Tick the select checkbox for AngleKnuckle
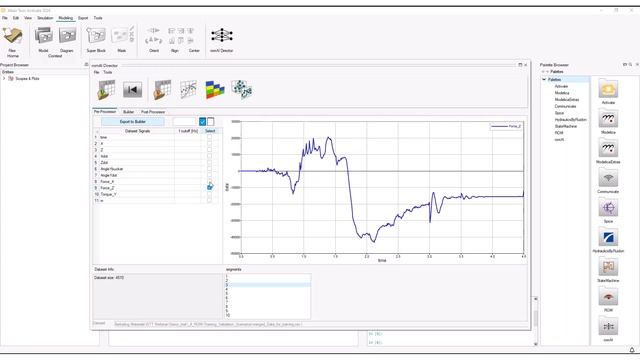This screenshot has width=640, height=360. coord(209,169)
